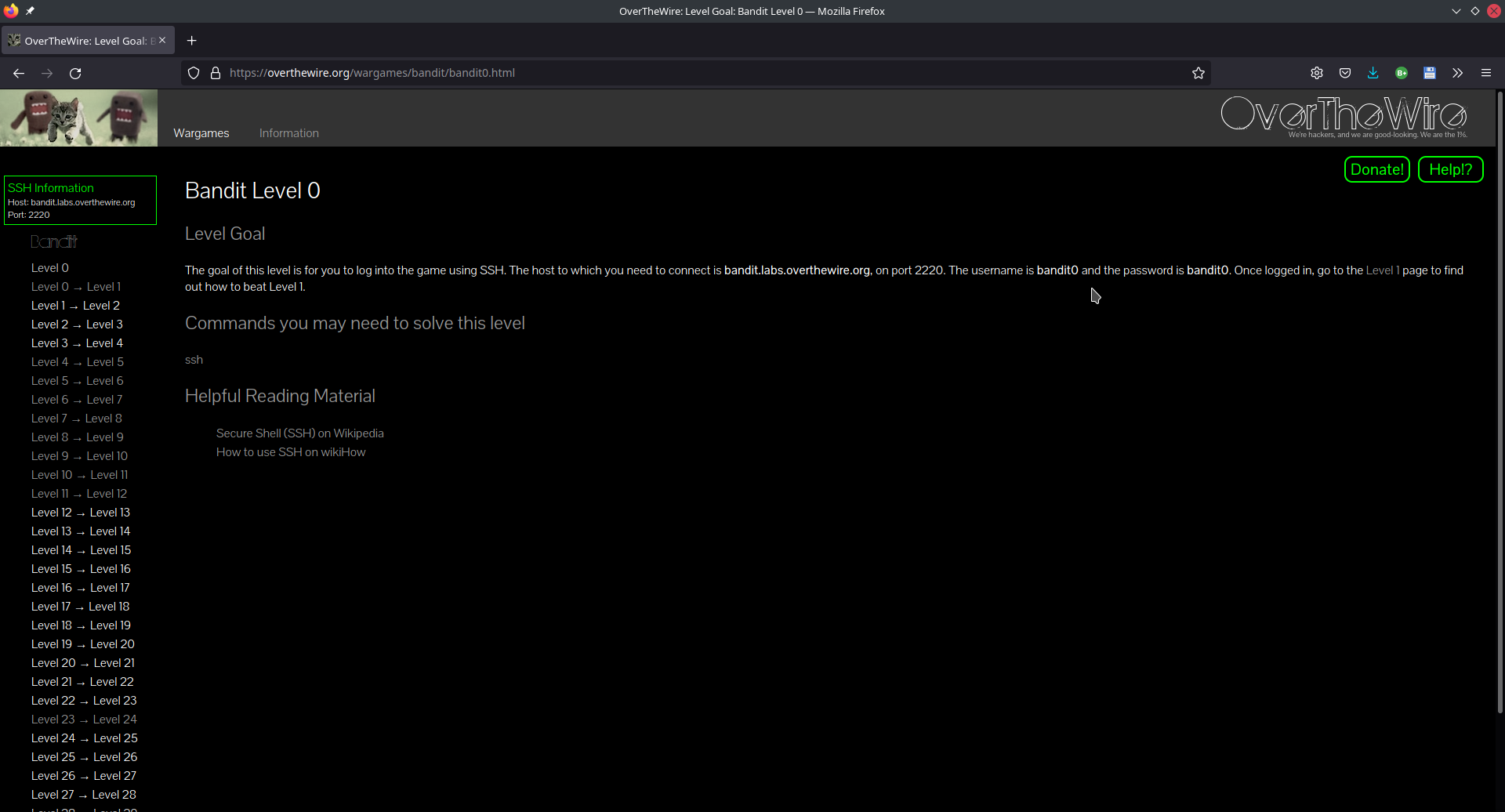Open the Firefox hamburger application menu
The height and width of the screenshot is (812, 1505).
pos(1485,73)
